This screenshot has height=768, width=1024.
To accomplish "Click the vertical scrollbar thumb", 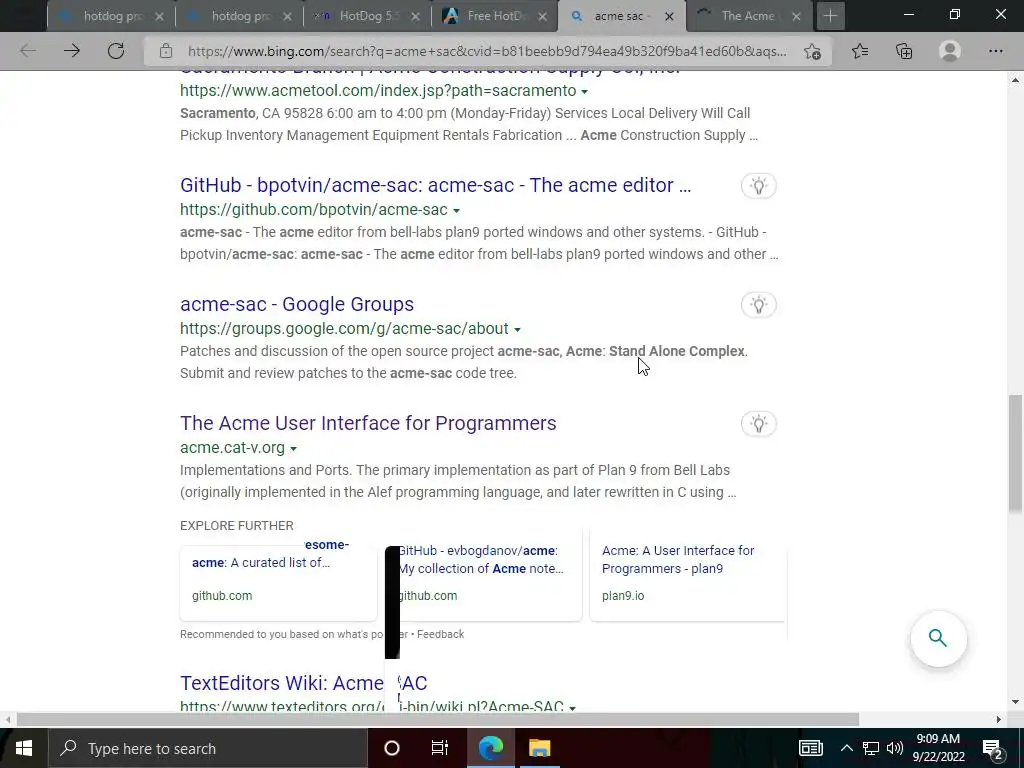I will pos(1015,454).
